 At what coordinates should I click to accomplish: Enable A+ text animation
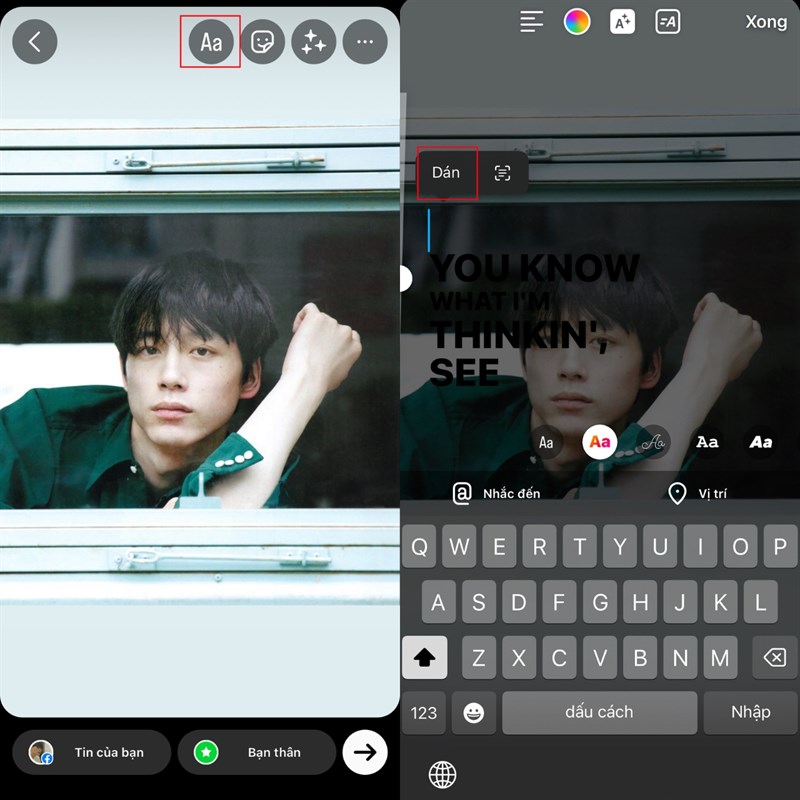click(622, 22)
